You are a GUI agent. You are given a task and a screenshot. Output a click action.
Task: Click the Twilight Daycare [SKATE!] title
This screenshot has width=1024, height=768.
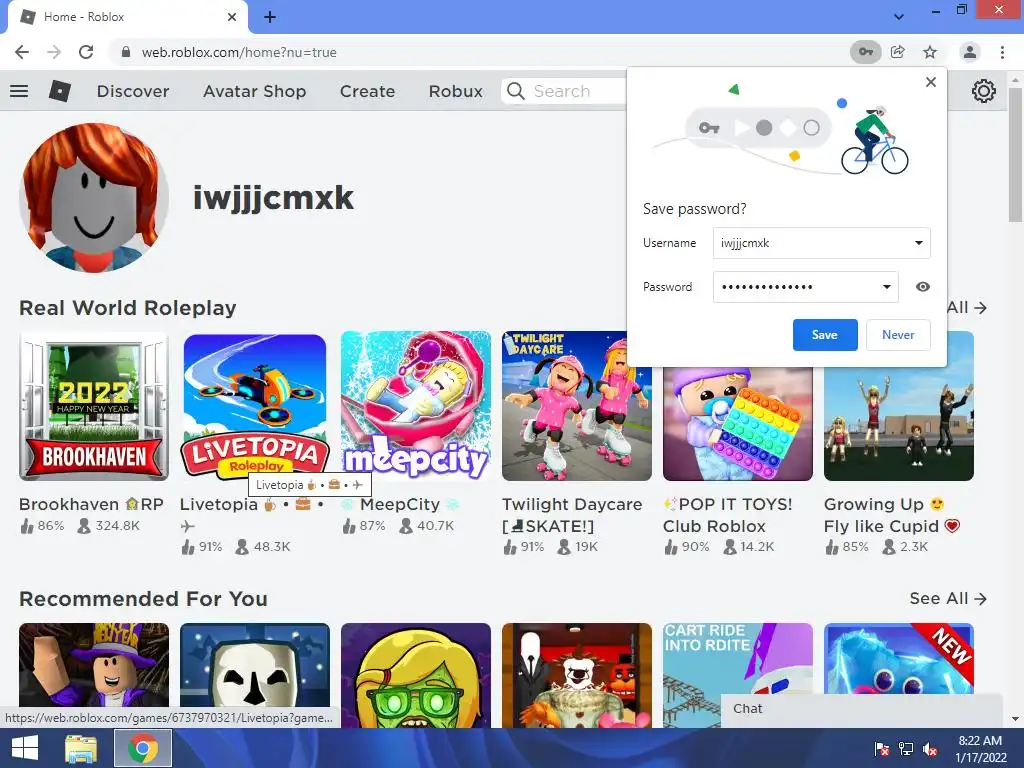pos(572,515)
